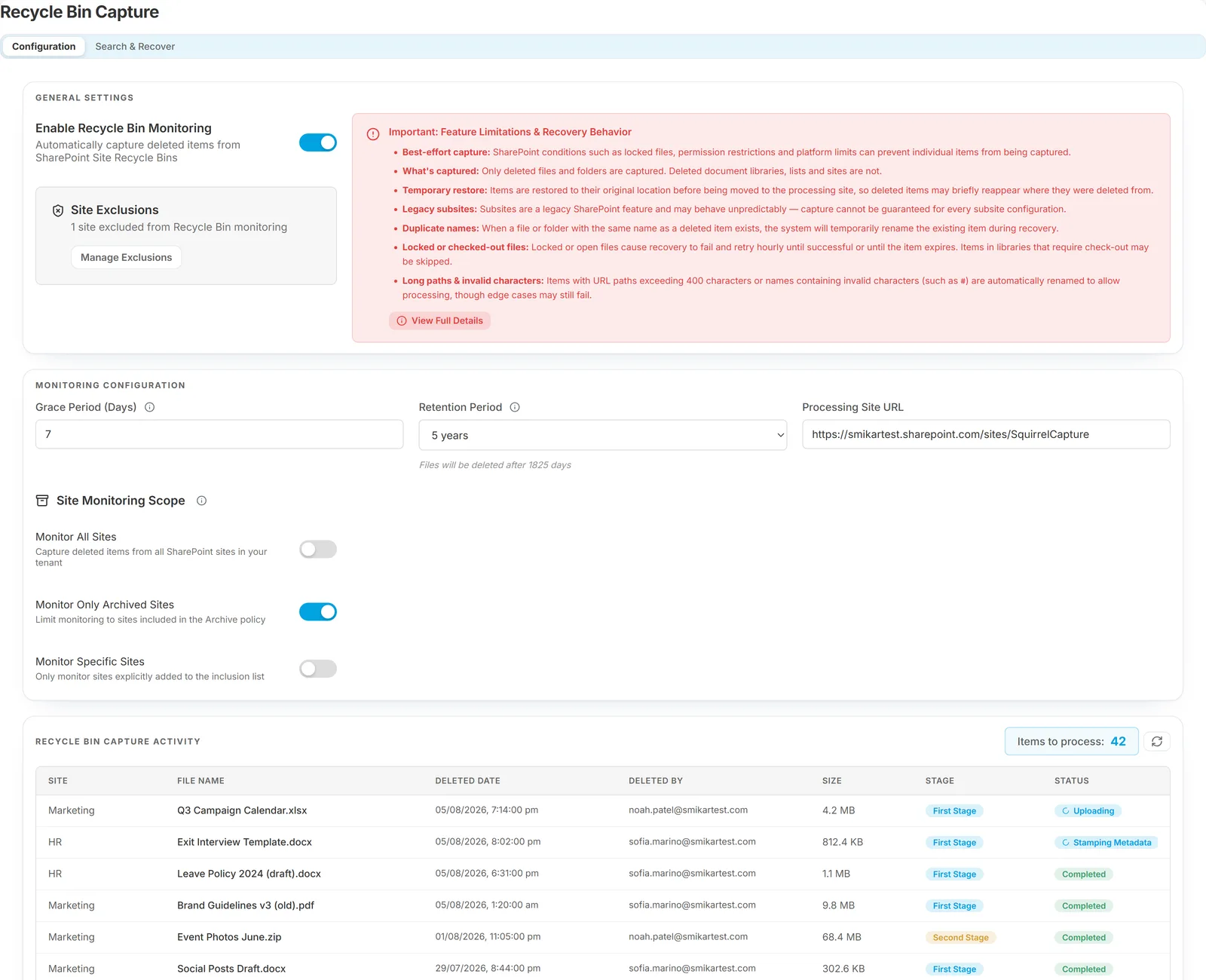Screen dimensions: 1206x980
Task: Click the refresh activity icon button
Action: pyautogui.click(x=1157, y=741)
